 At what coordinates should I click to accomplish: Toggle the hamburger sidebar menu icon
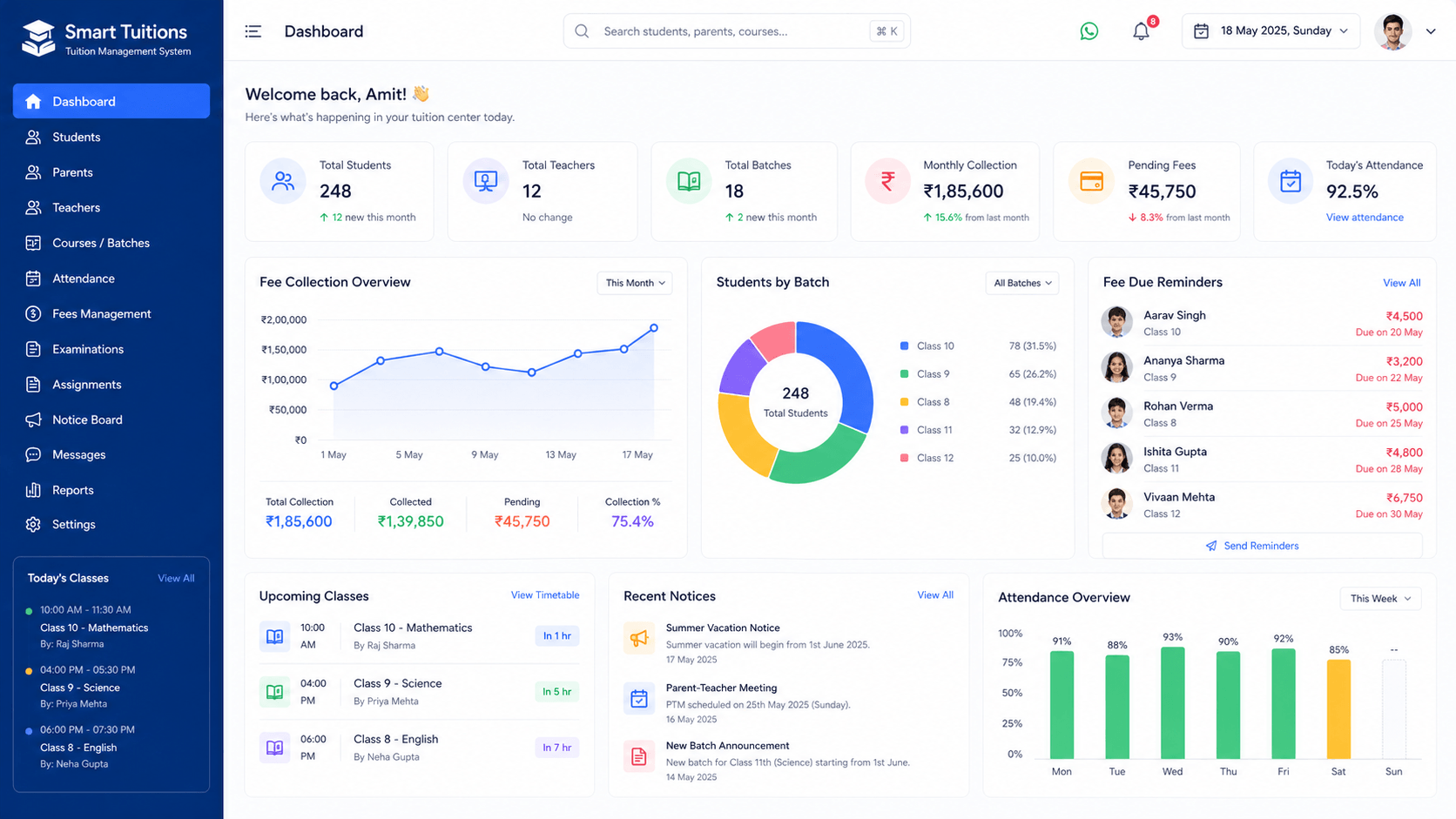253,31
